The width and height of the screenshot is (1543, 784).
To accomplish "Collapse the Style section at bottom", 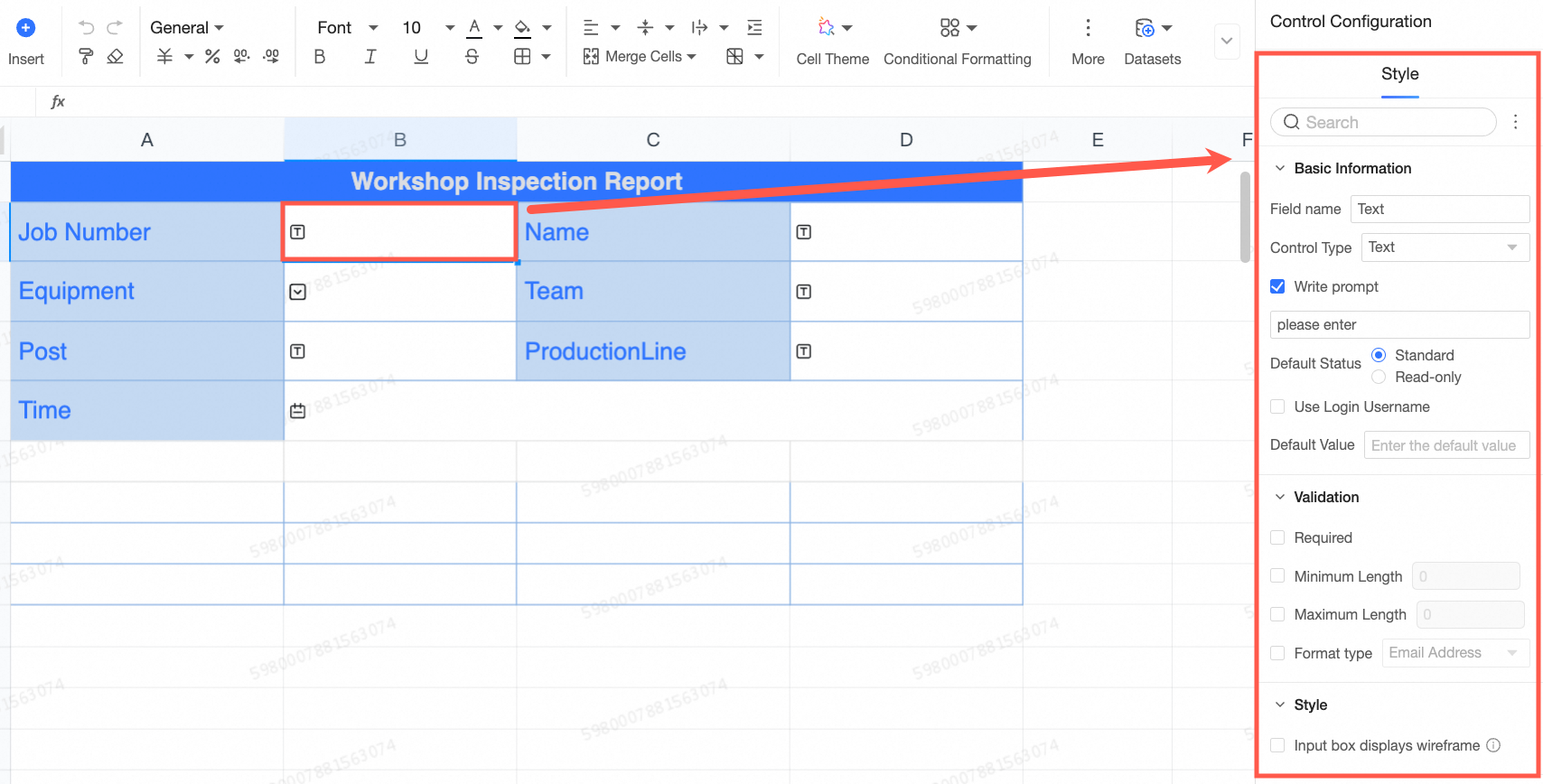I will tap(1280, 705).
